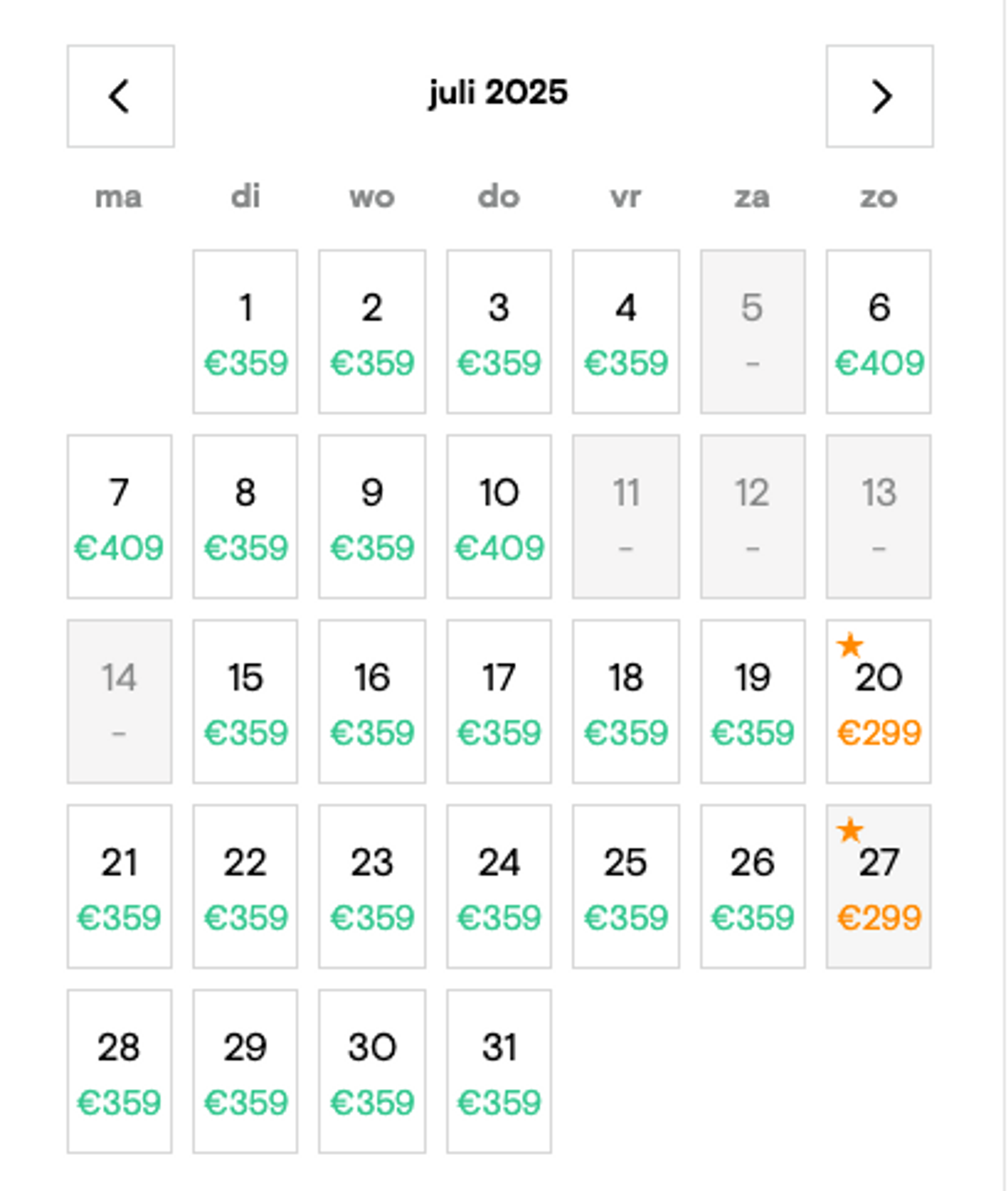This screenshot has height=1191, width=1008.
Task: Select July 30 date cell
Action: [x=372, y=1071]
